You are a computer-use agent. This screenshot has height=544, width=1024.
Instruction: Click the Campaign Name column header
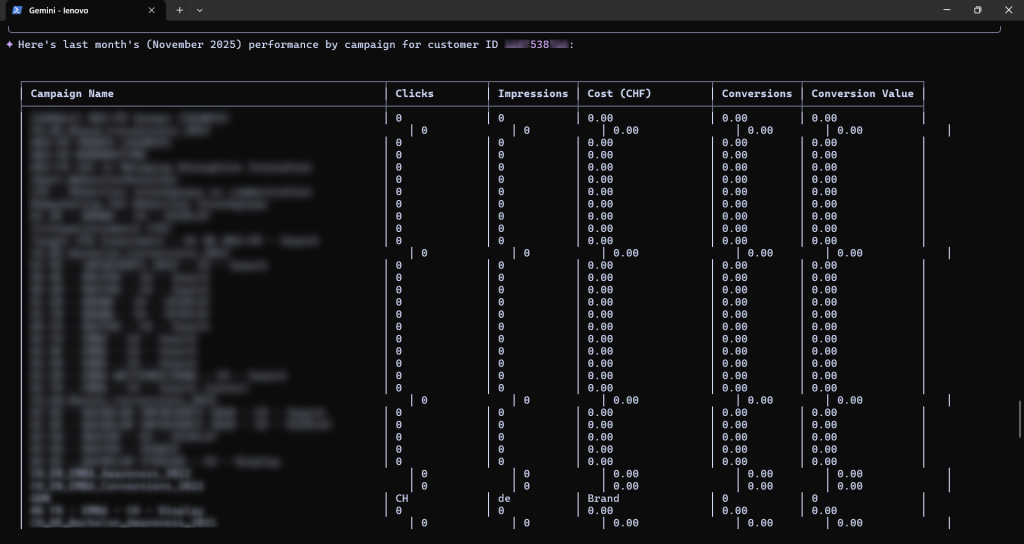[x=72, y=94]
